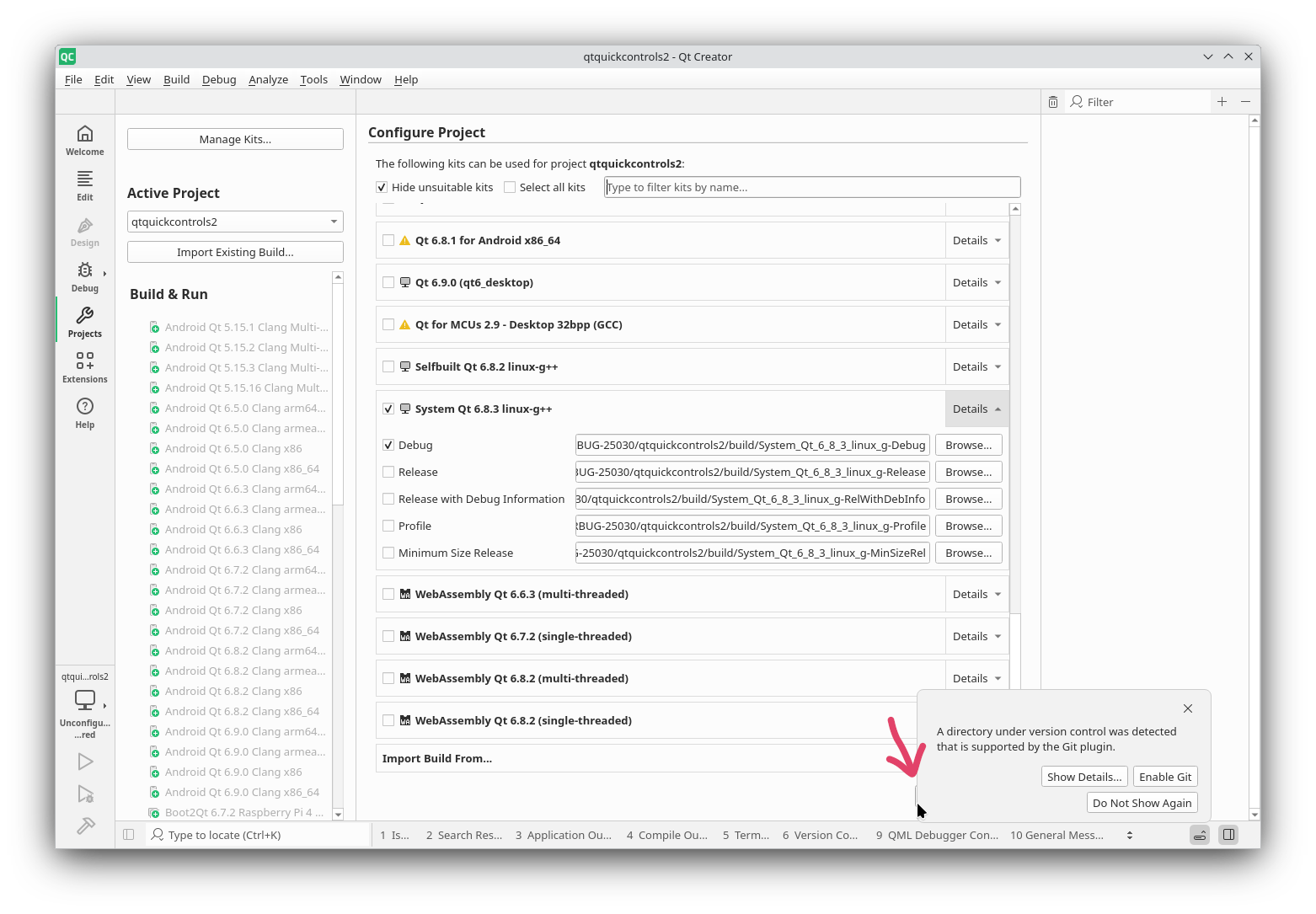Open the output pane selector arrows
This screenshot has width=1316, height=914.
click(1130, 835)
